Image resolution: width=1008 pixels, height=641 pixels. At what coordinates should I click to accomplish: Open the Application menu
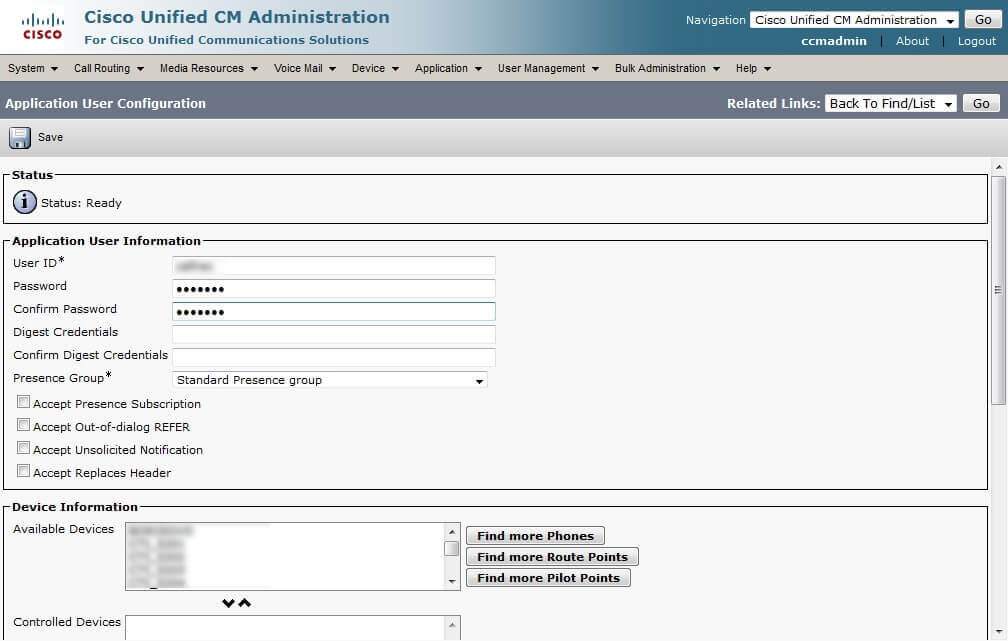tap(448, 68)
